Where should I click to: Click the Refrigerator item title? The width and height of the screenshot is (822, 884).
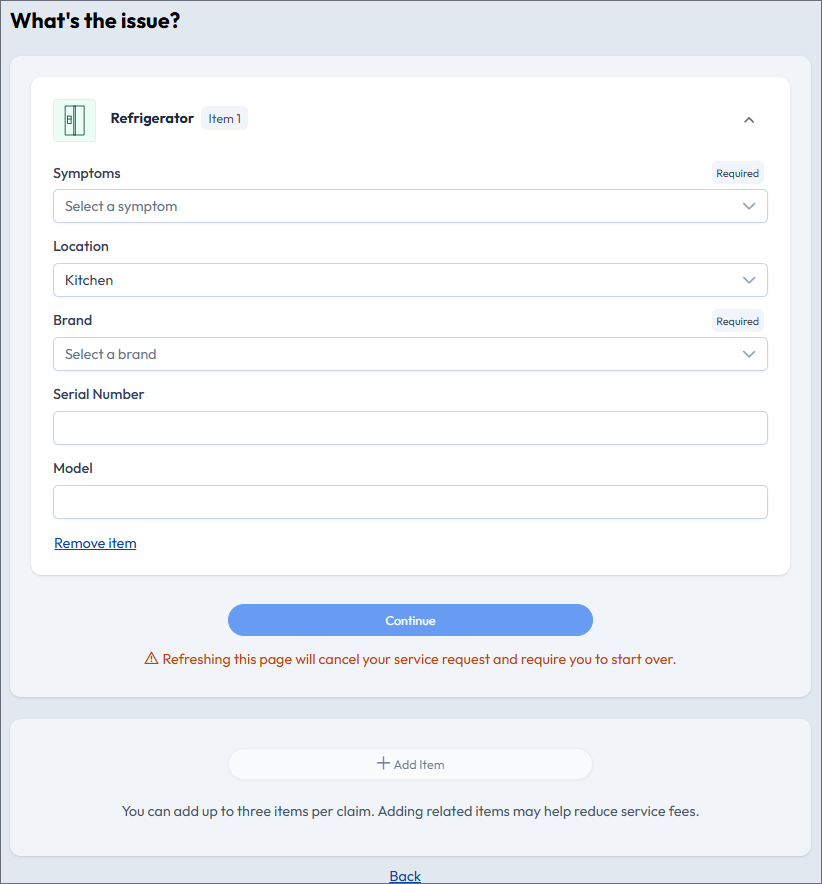pos(152,118)
